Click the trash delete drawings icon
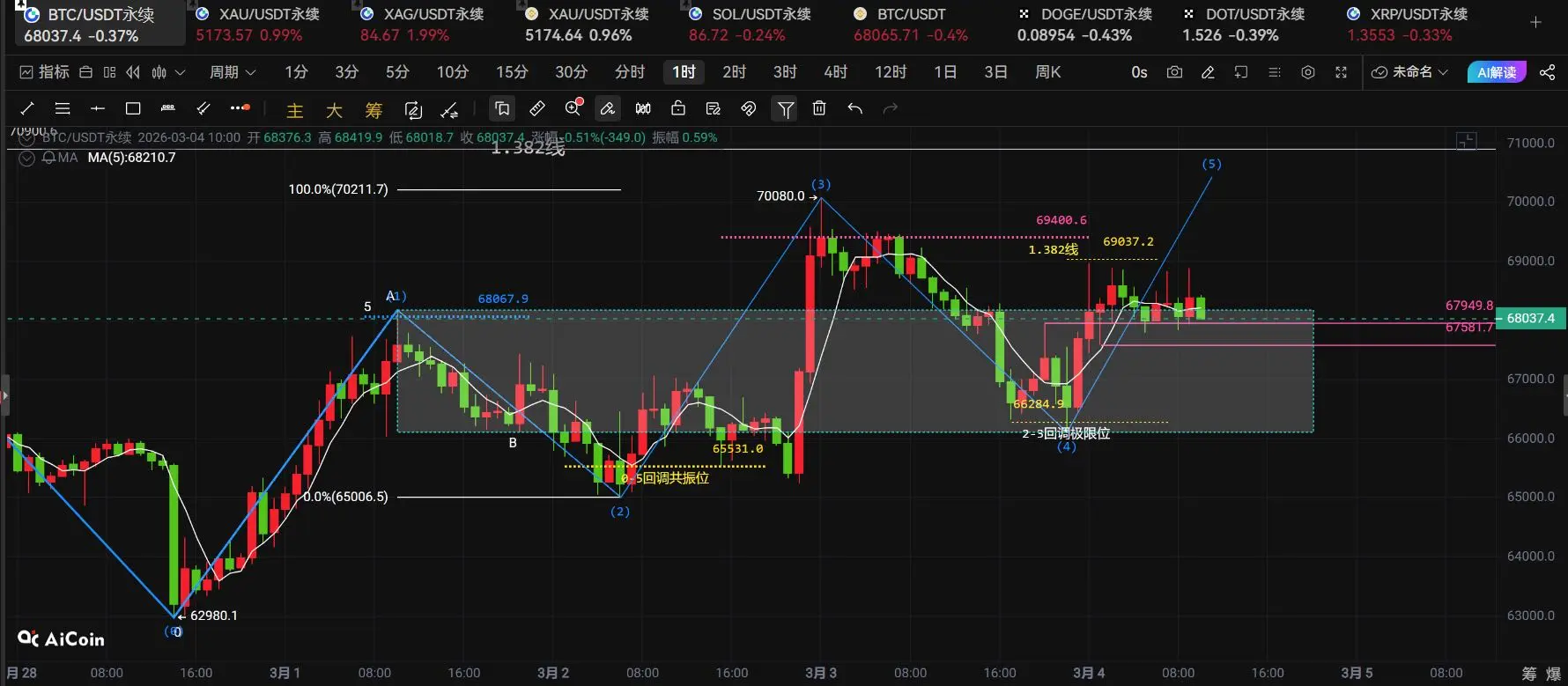The width and height of the screenshot is (1568, 686). click(x=819, y=108)
